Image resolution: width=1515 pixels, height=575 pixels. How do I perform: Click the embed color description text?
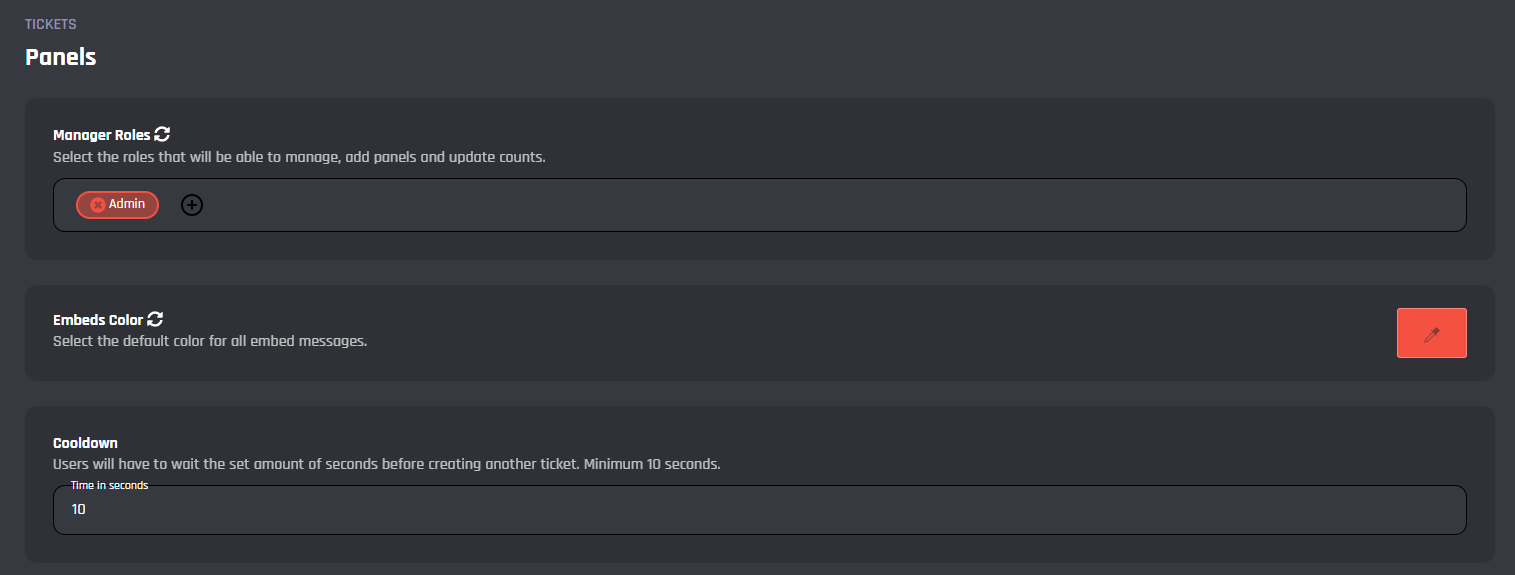[210, 342]
